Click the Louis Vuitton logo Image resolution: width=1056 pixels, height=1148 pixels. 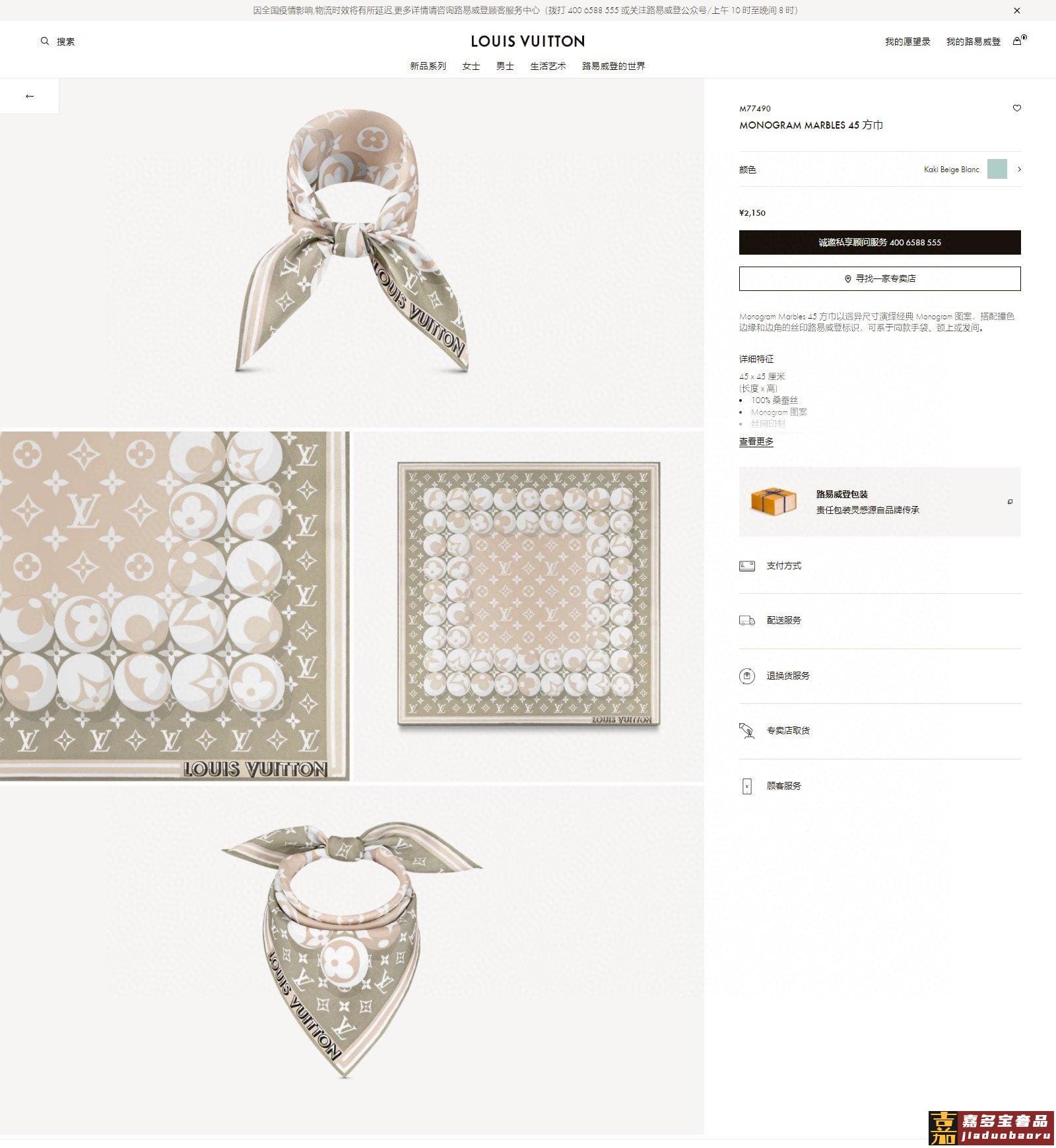(x=528, y=41)
